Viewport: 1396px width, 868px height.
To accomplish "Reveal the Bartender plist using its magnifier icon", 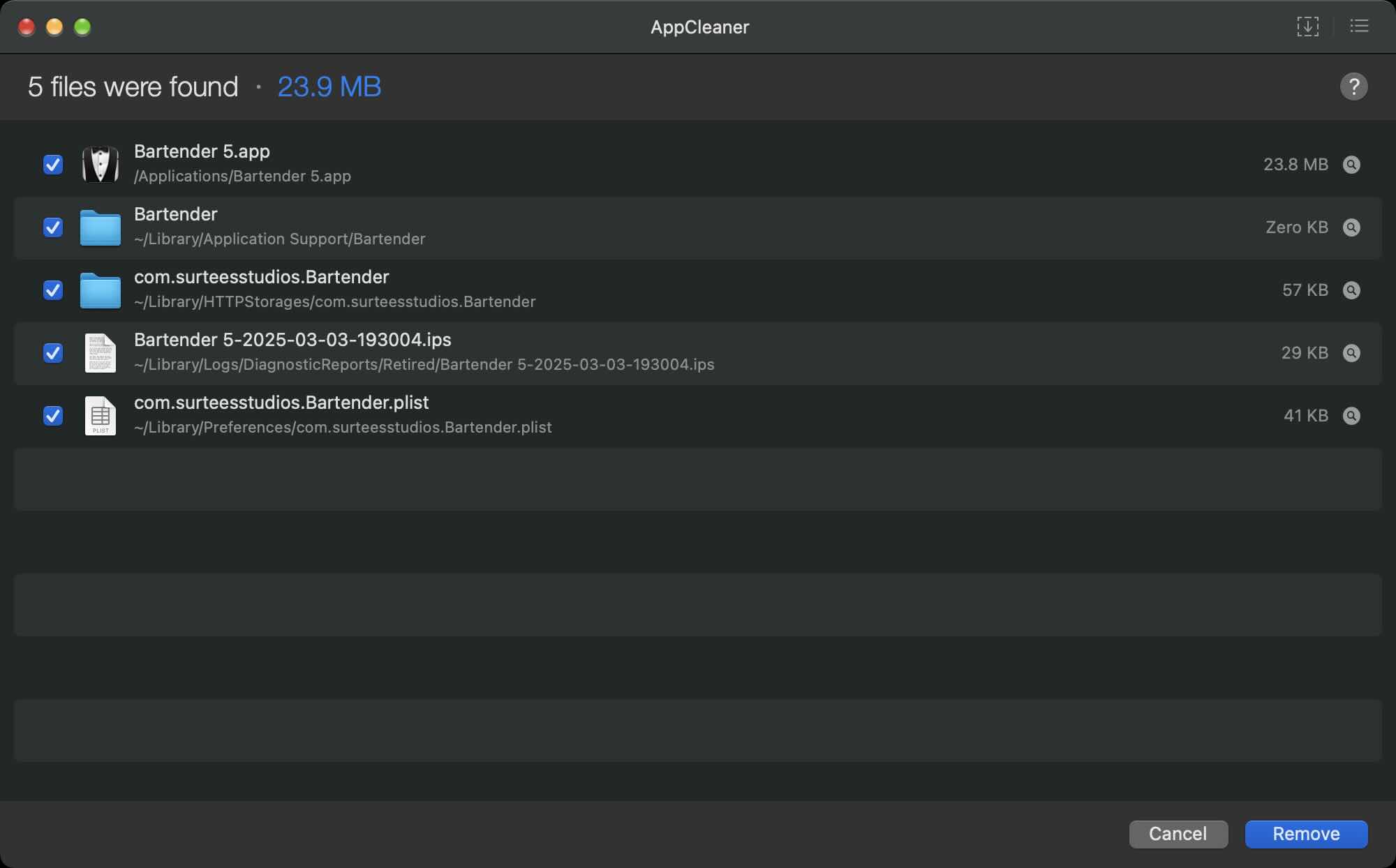I will pos(1352,416).
